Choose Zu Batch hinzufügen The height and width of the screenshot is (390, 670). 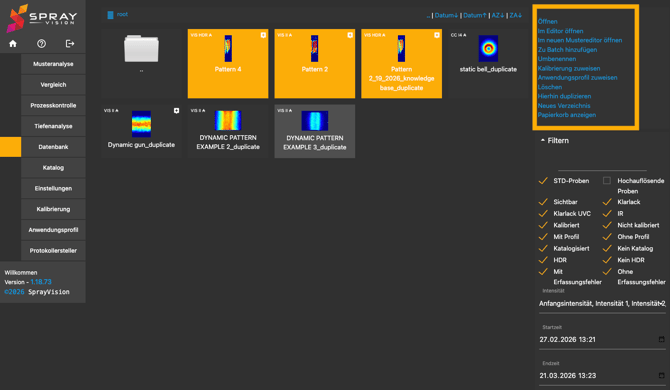click(567, 50)
